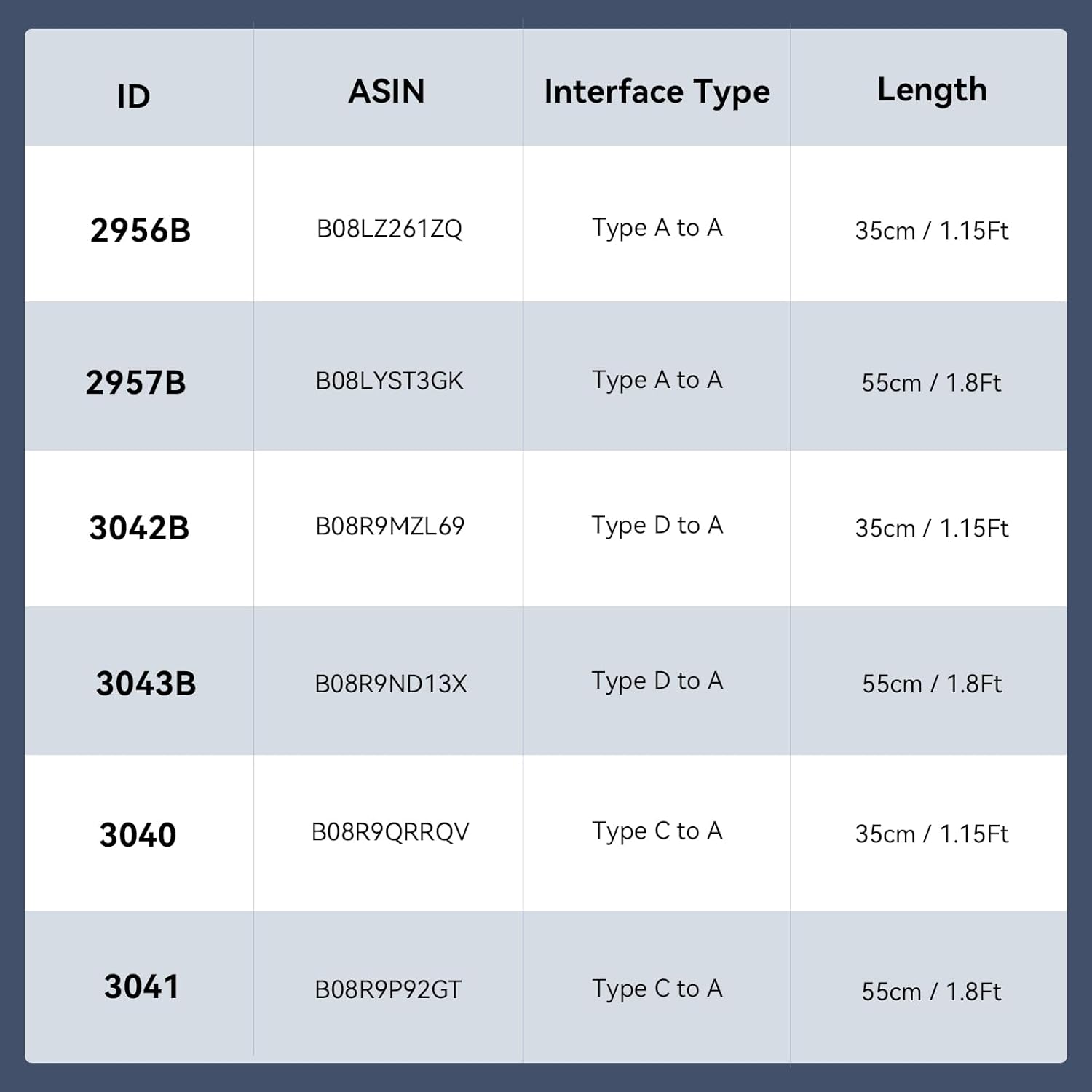Click the 35cm / 1.15Ft length for 2956B
The width and height of the screenshot is (1092, 1092).
tap(932, 231)
